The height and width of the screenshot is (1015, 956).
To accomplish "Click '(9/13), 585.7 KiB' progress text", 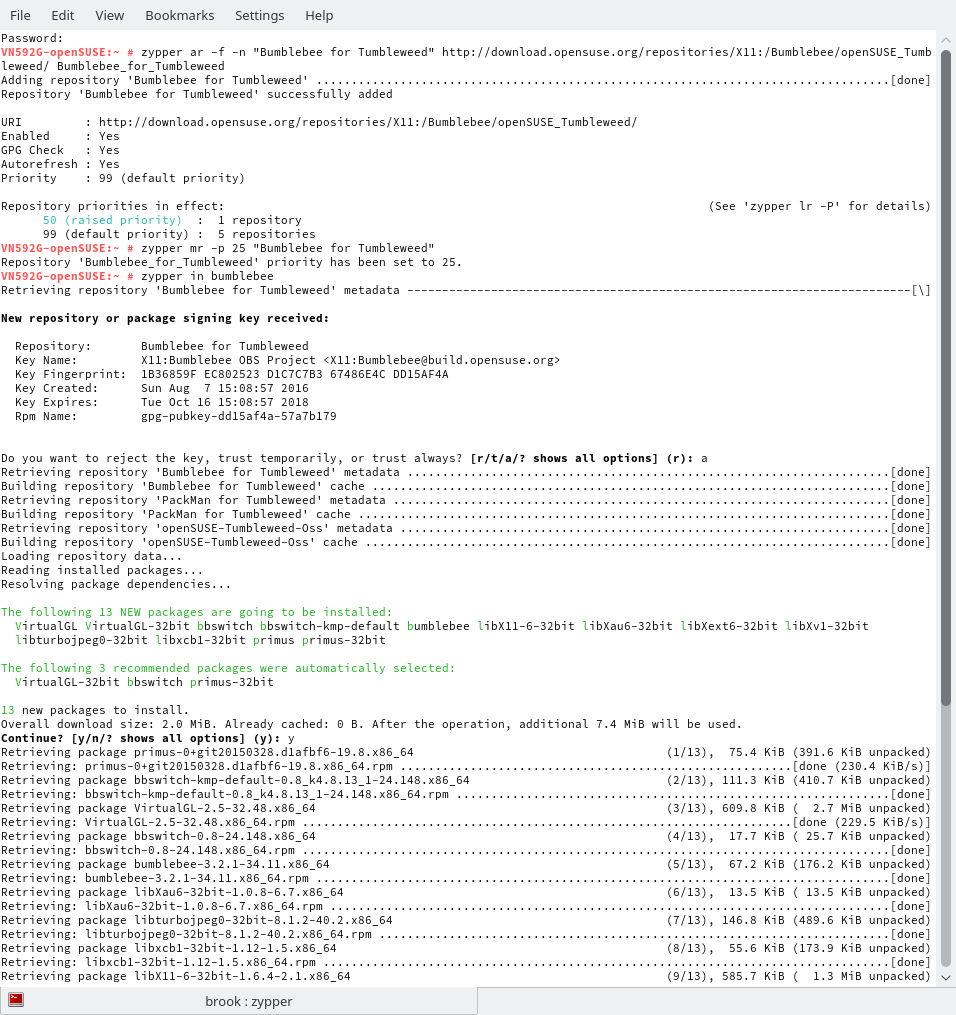I will click(726, 976).
